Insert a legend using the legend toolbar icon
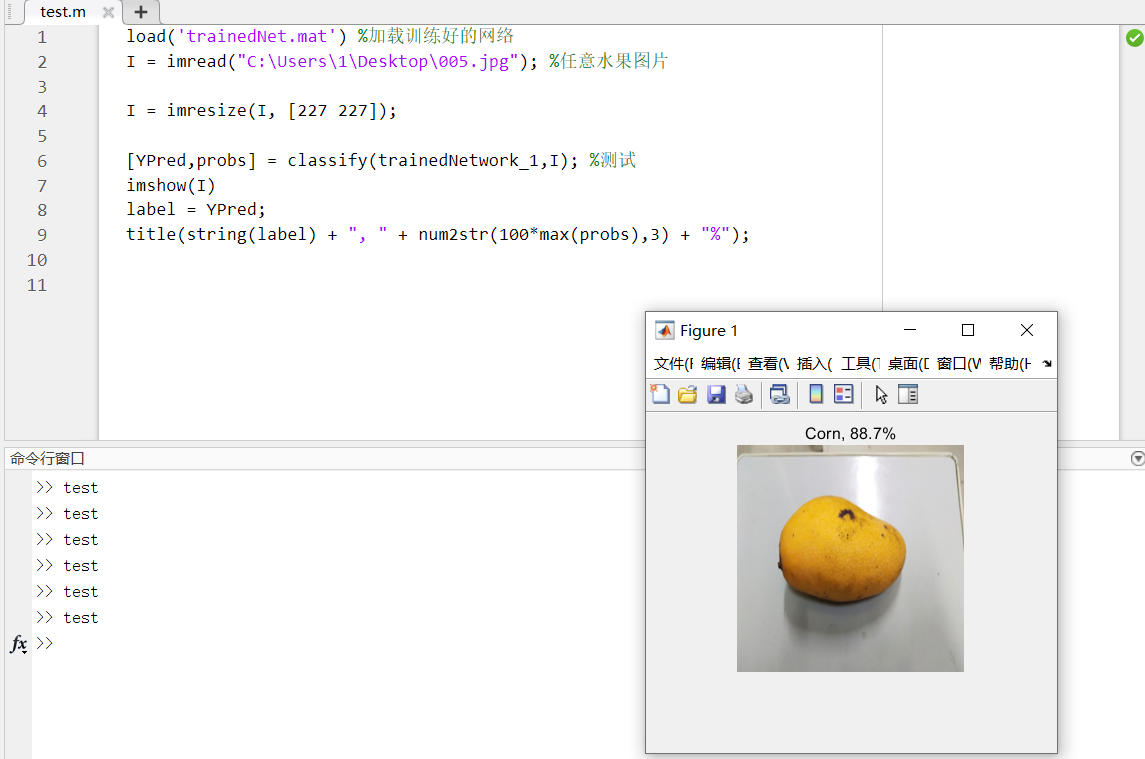Screen dimensions: 1145x759 843,394
